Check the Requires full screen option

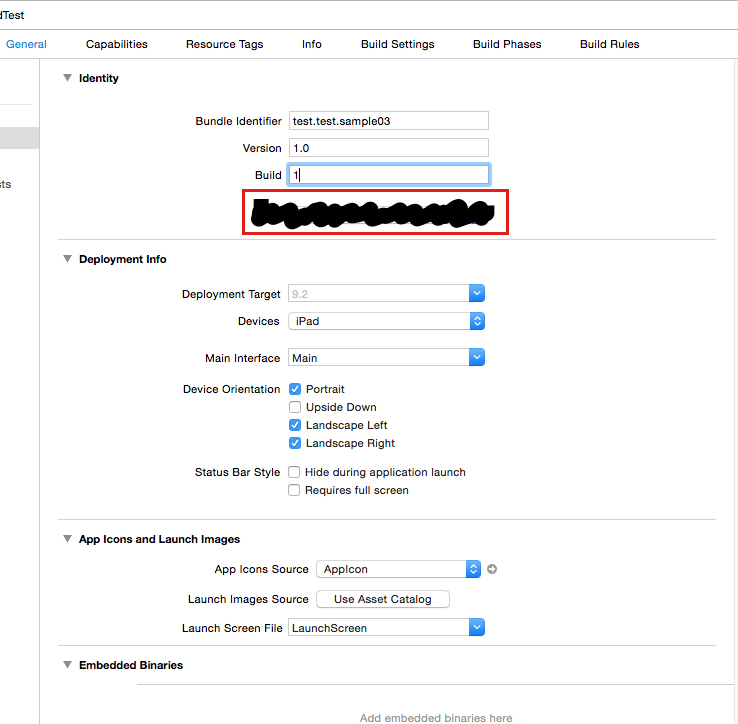pyautogui.click(x=295, y=490)
